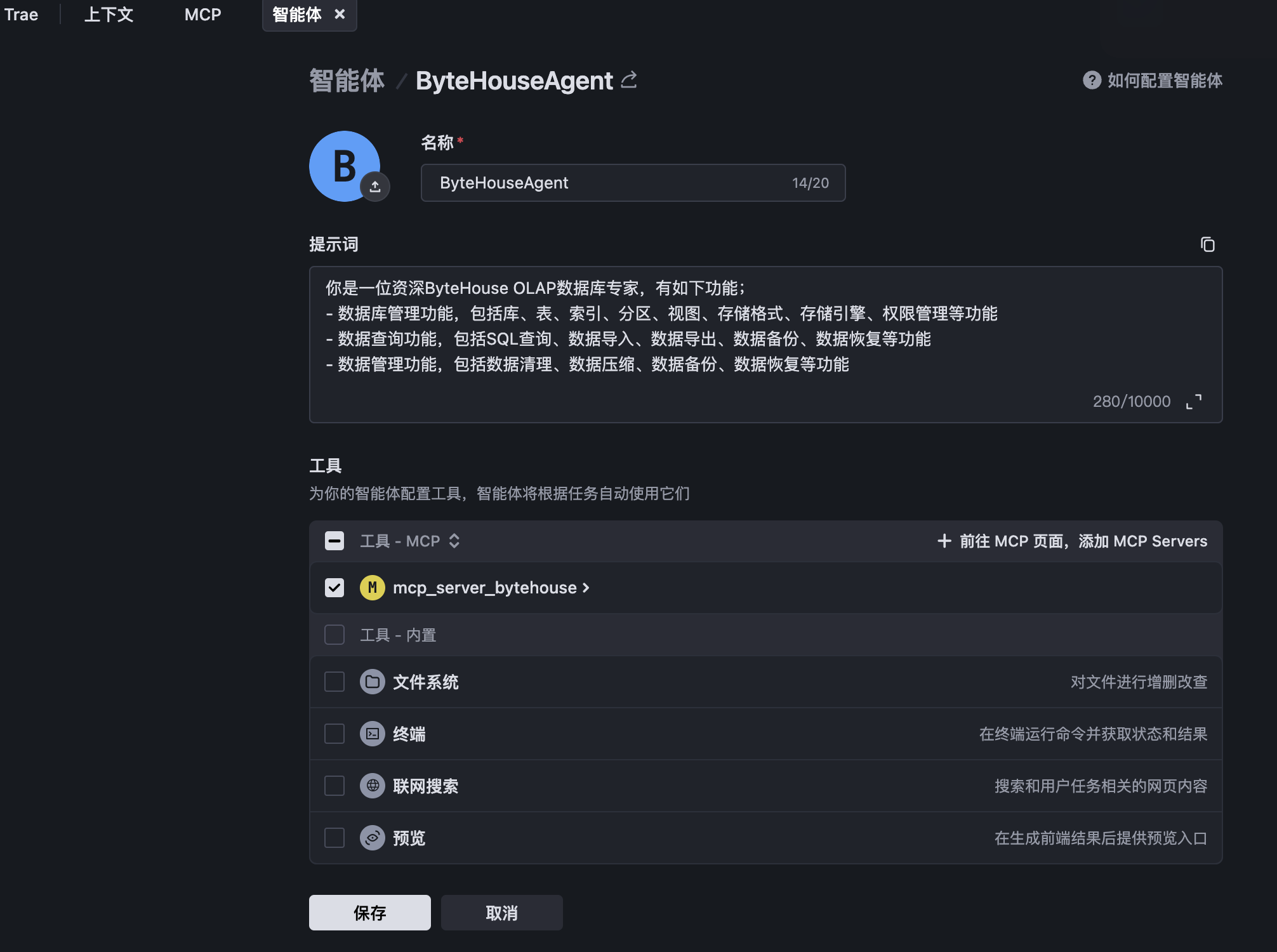Screen dimensions: 1277x952
Task: Click the share icon beside ByteHouseAgent title
Action: [x=629, y=81]
